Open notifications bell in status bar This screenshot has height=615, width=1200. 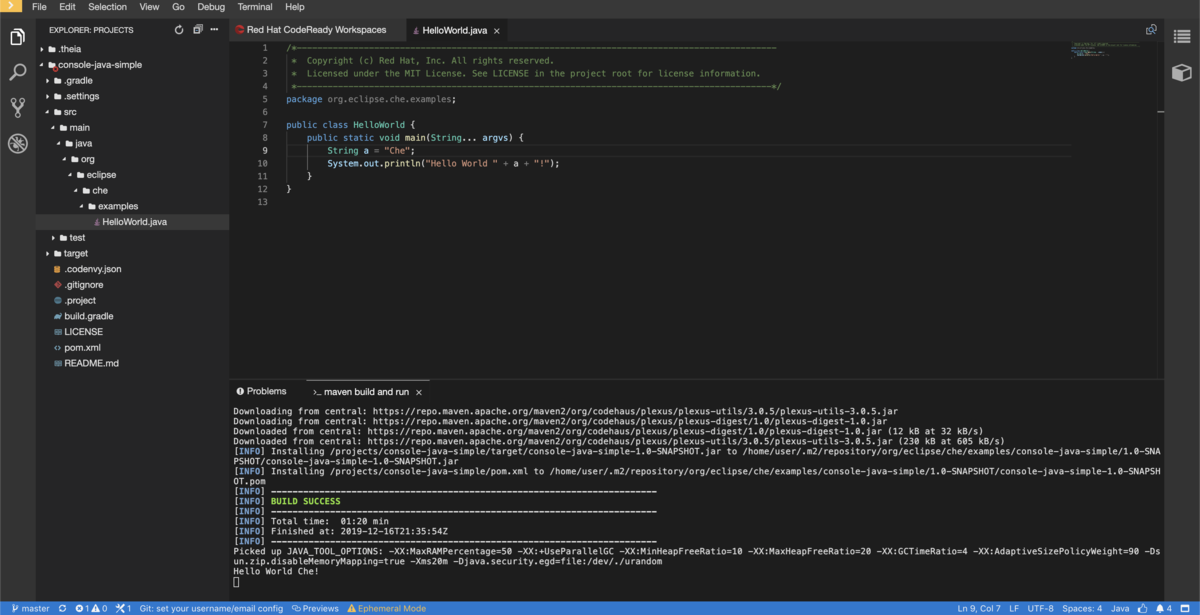(1162, 608)
